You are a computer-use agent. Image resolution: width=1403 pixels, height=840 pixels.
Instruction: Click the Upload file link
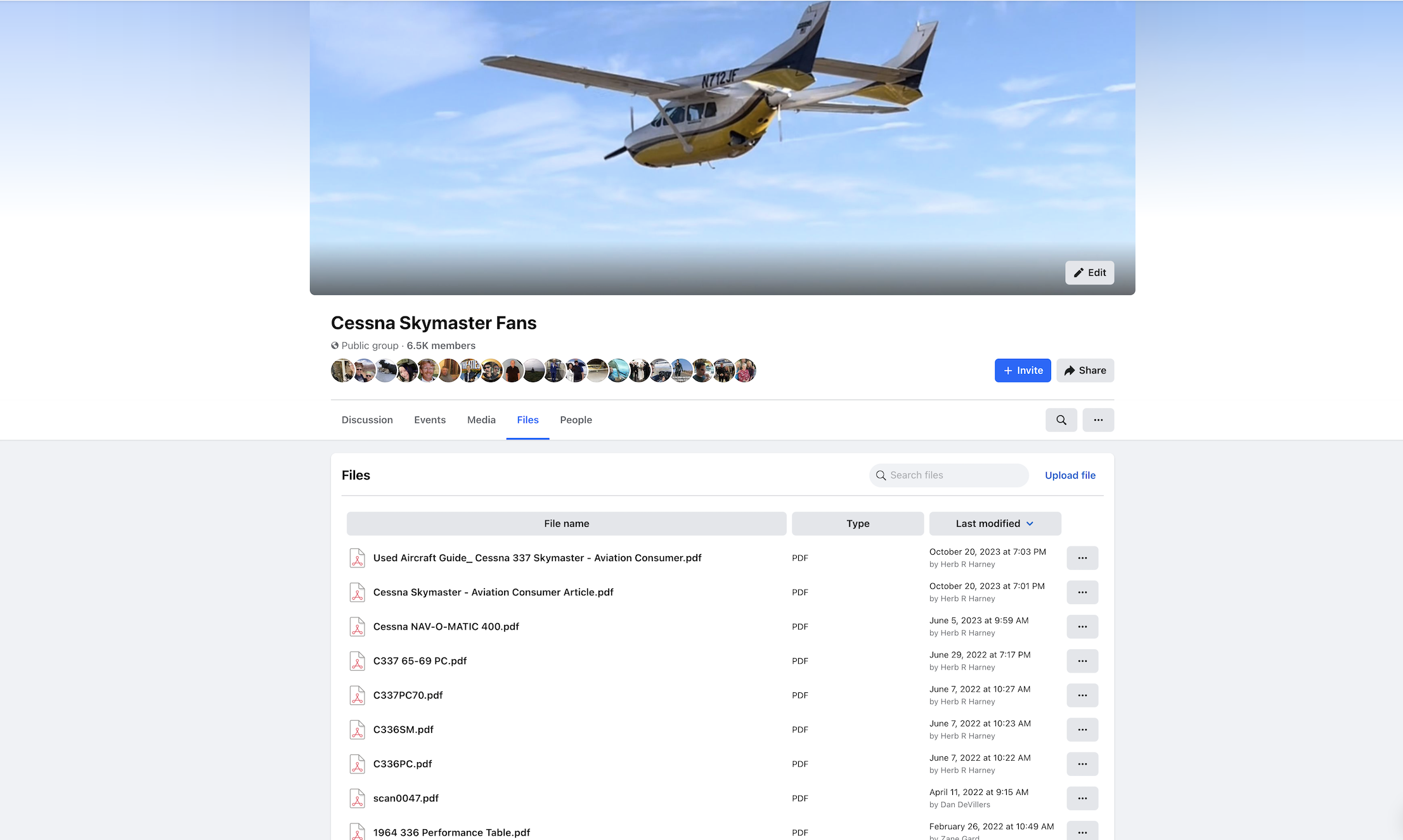(1070, 475)
